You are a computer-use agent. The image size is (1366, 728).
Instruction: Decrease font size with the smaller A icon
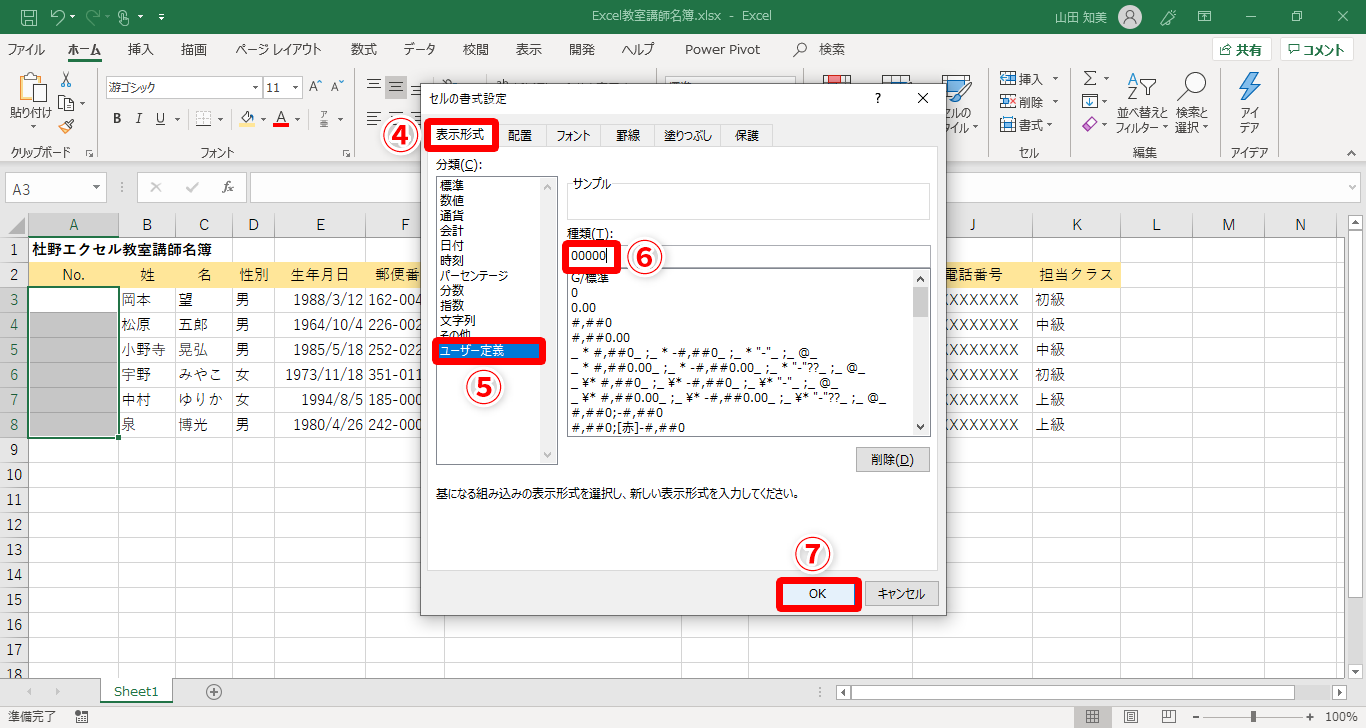click(x=337, y=87)
